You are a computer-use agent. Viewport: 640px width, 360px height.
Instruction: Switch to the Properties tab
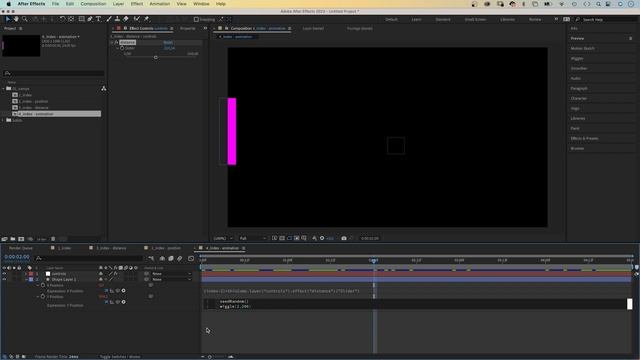tap(188, 29)
